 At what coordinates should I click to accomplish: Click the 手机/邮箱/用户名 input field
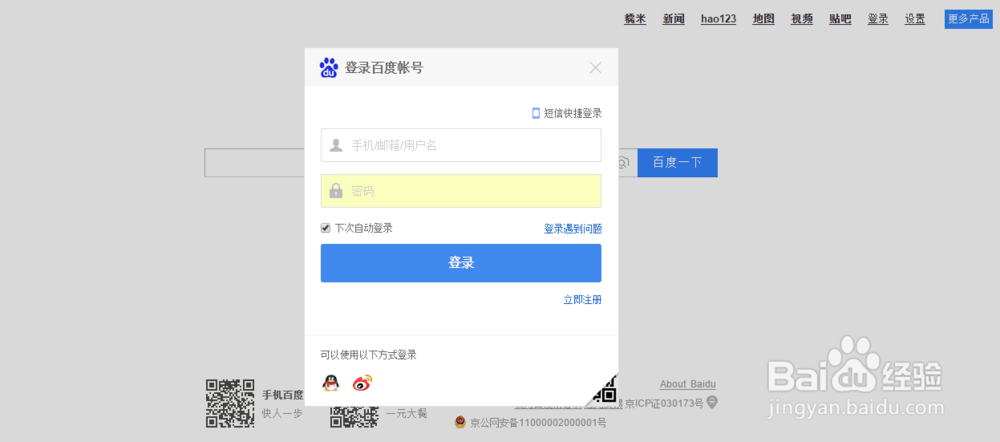(x=461, y=145)
